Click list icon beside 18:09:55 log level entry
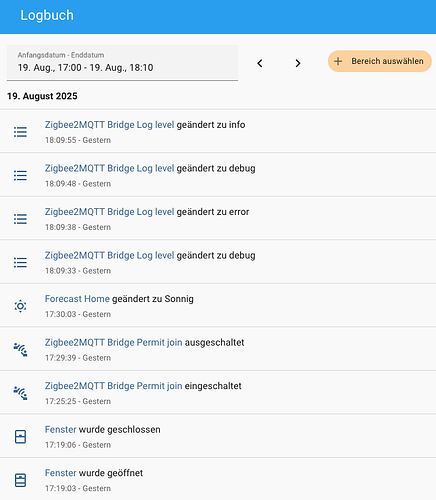 (x=20, y=132)
